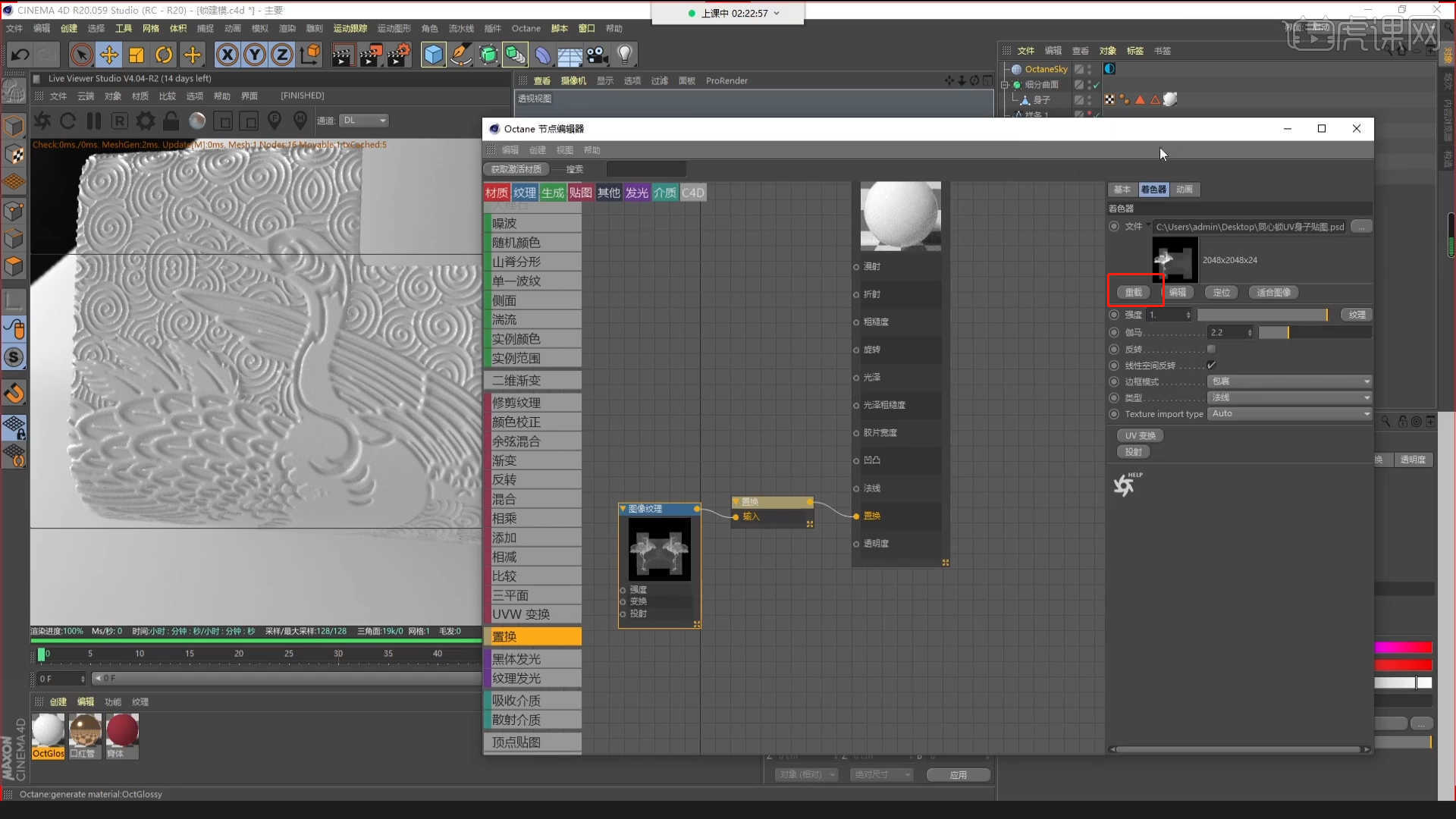
Task: Click the 定位 button
Action: 1221,293
